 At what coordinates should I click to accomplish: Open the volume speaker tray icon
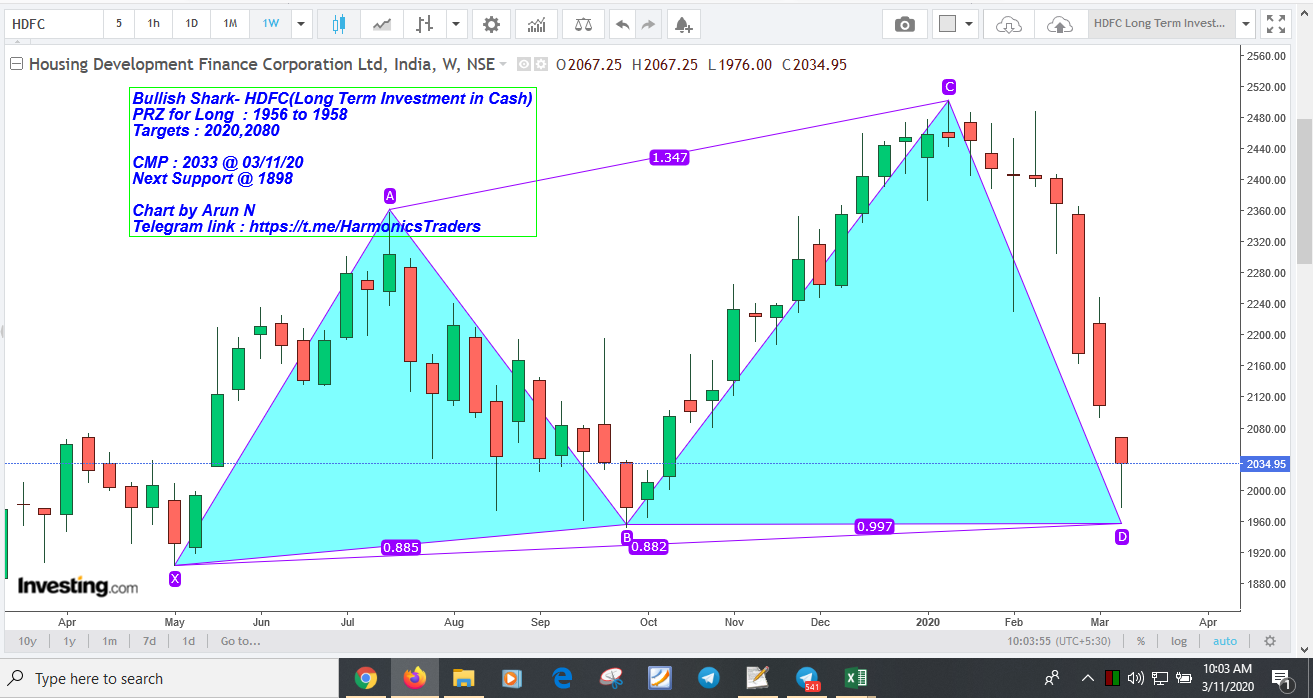click(x=1136, y=678)
